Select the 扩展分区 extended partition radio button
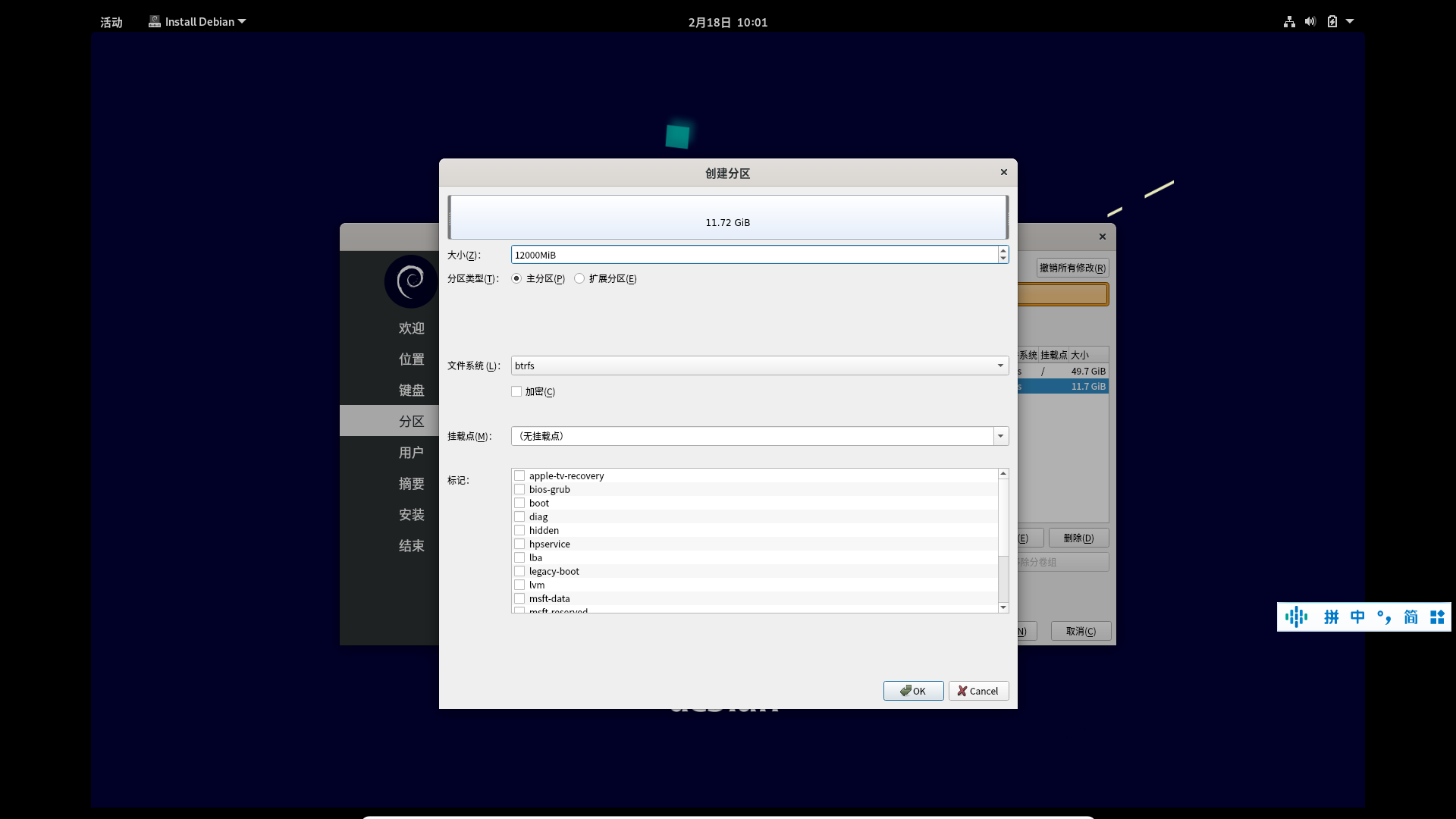The width and height of the screenshot is (1456, 819). click(x=579, y=278)
